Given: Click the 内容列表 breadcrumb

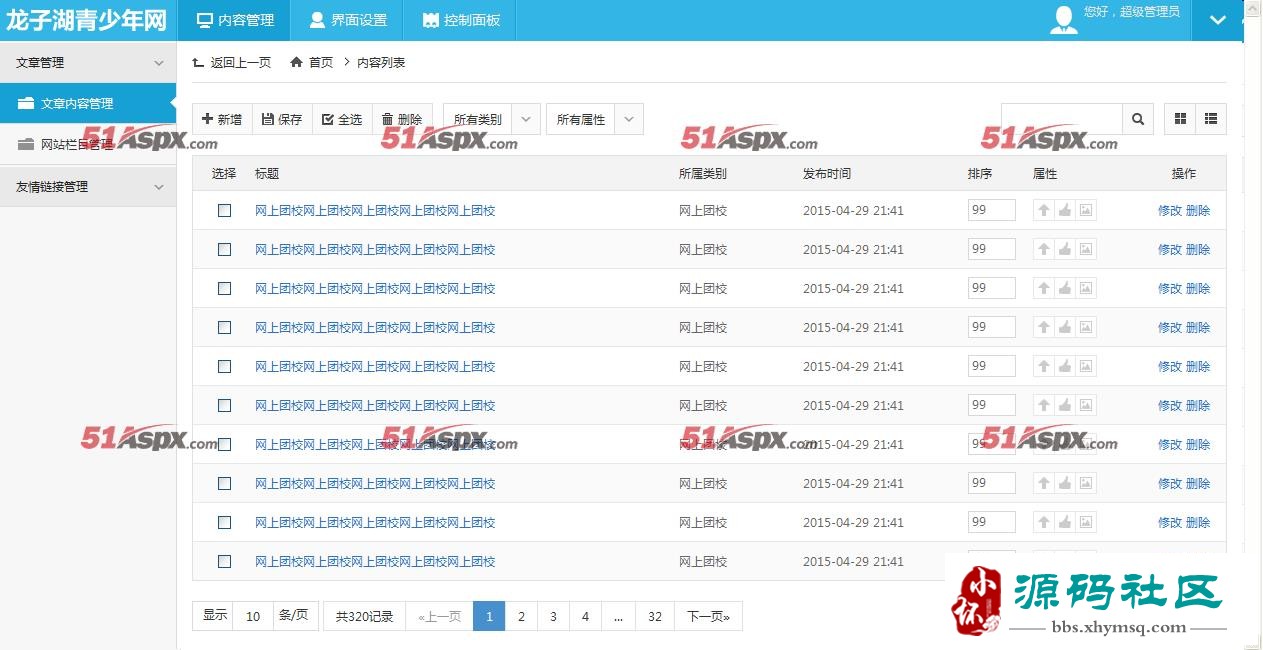Looking at the screenshot, I should click(x=381, y=62).
